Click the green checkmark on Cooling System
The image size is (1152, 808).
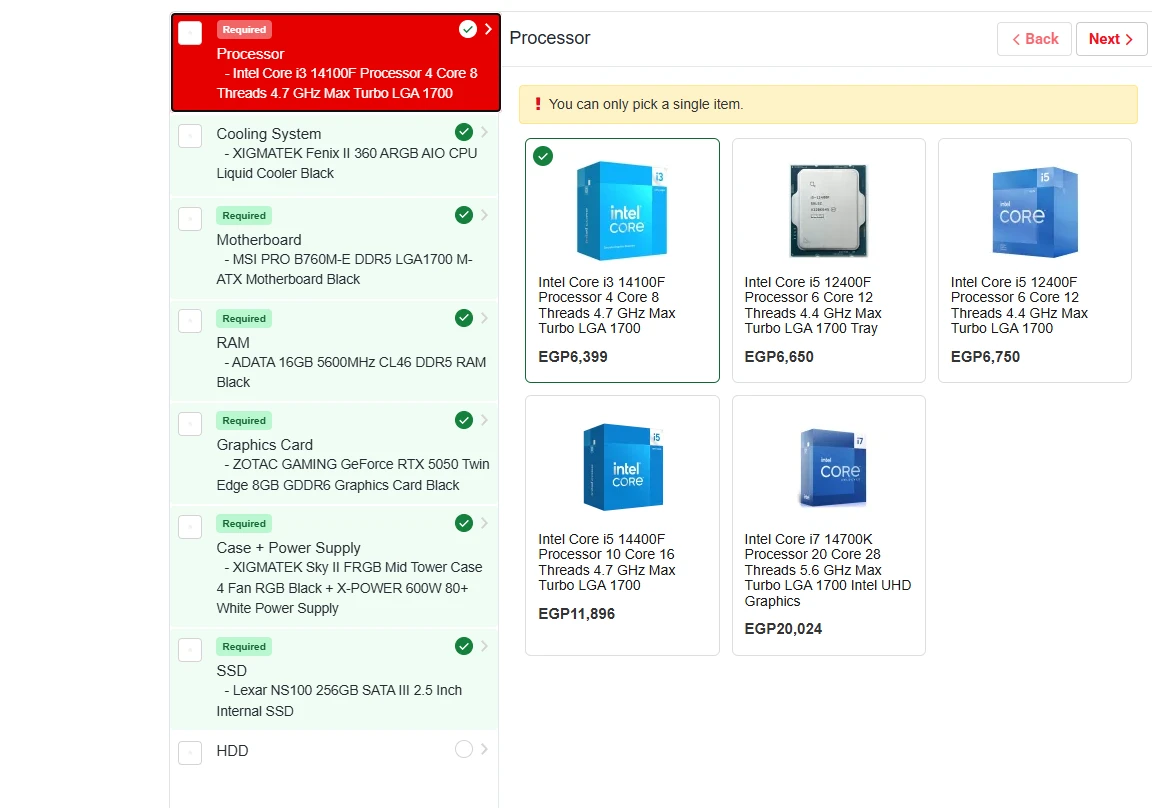click(463, 132)
